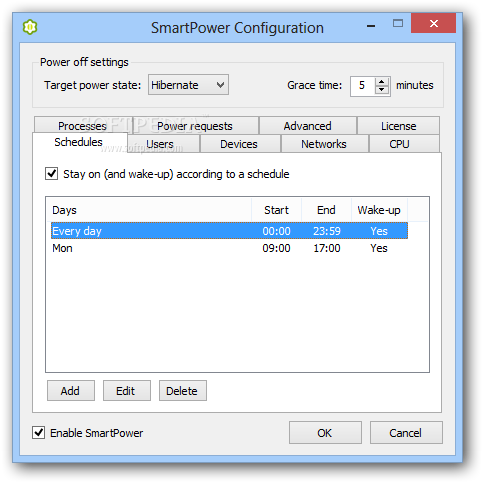Click the SmartPower app icon in title bar
Image resolution: width=483 pixels, height=483 pixels.
coord(30,27)
